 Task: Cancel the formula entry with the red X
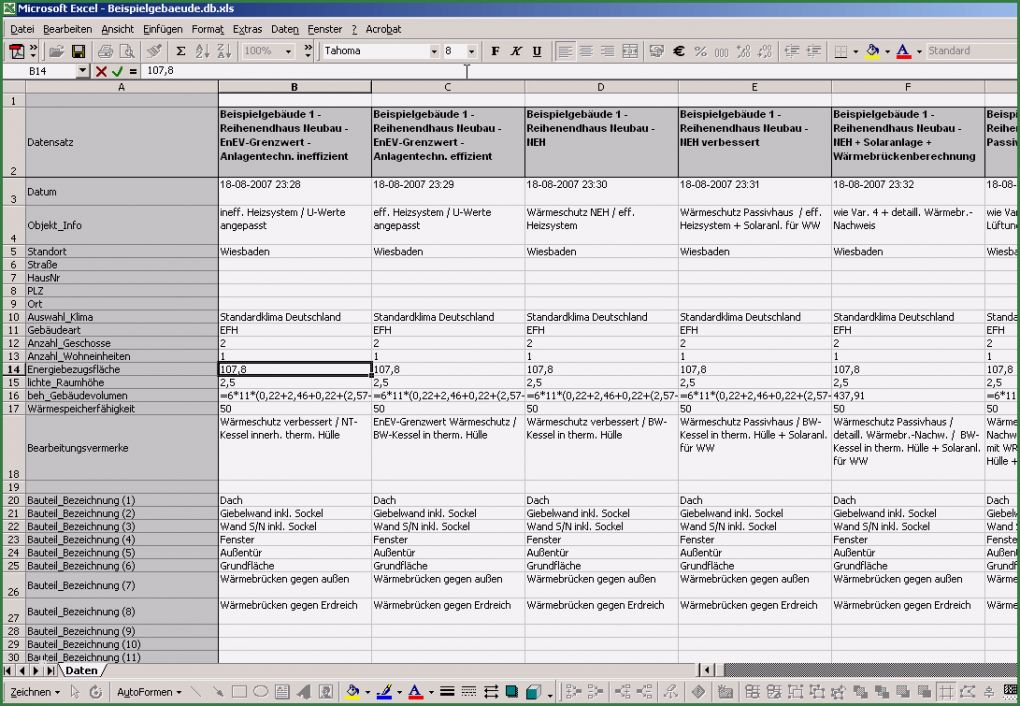pos(100,70)
